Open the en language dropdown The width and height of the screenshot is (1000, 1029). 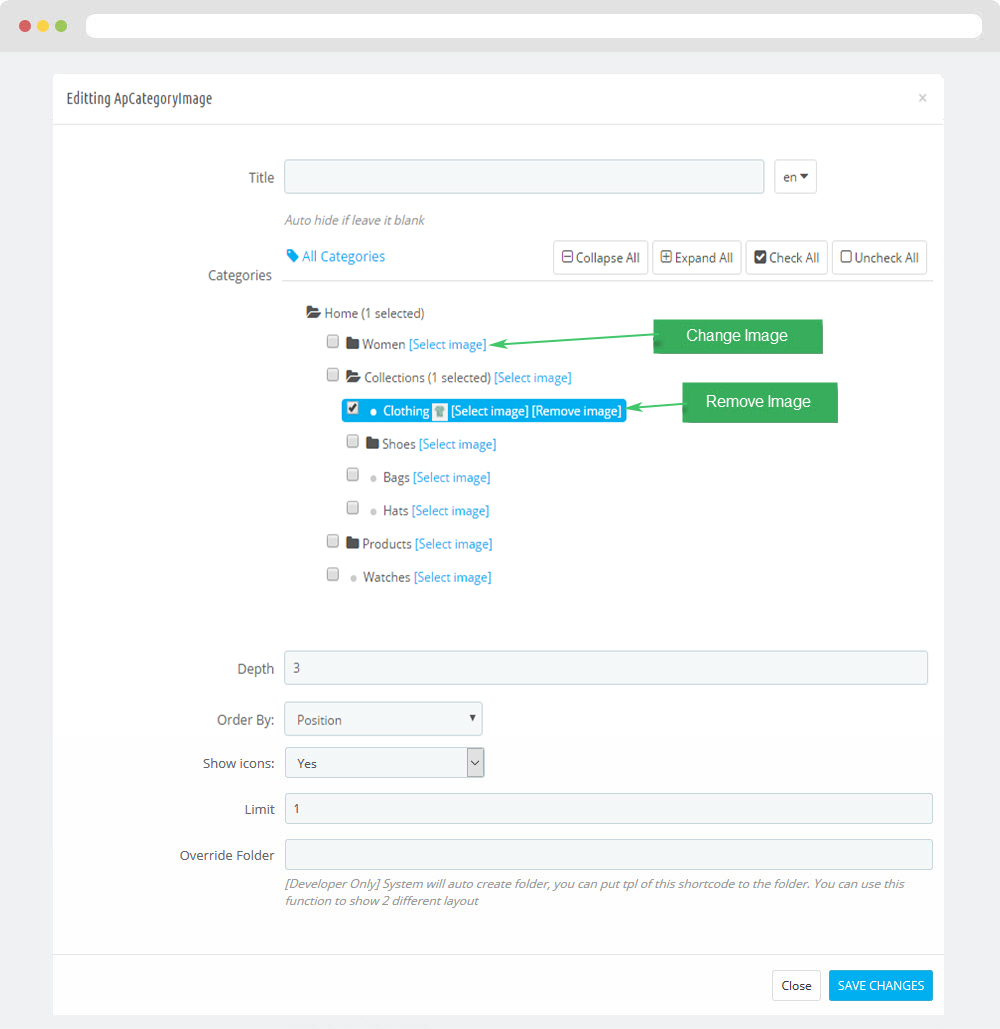[x=795, y=177]
